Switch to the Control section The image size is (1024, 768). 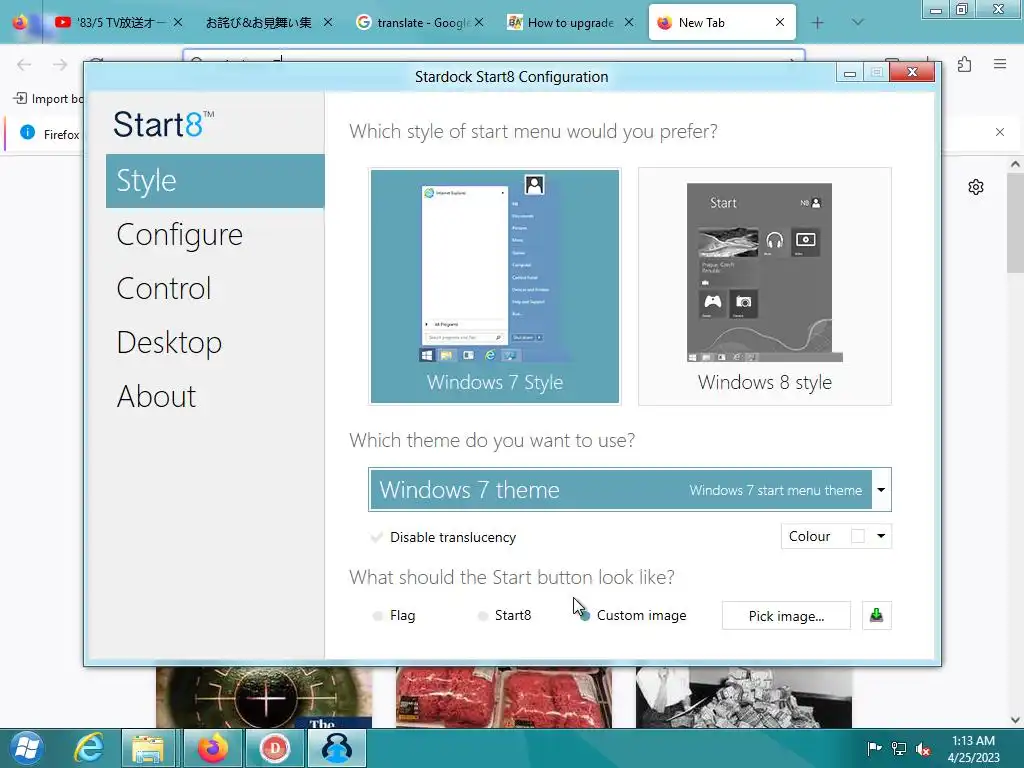point(164,289)
